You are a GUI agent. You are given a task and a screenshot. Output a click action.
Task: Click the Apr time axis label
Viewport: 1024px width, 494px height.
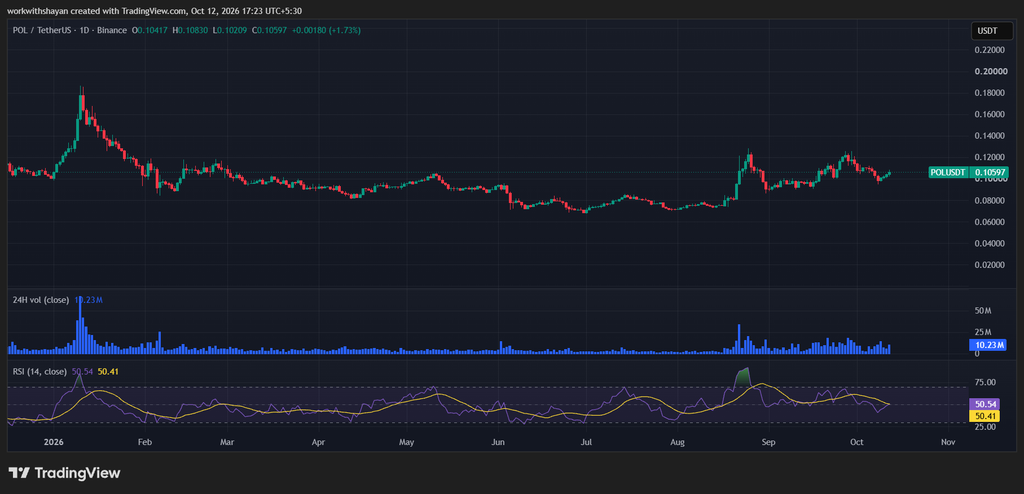click(x=318, y=442)
